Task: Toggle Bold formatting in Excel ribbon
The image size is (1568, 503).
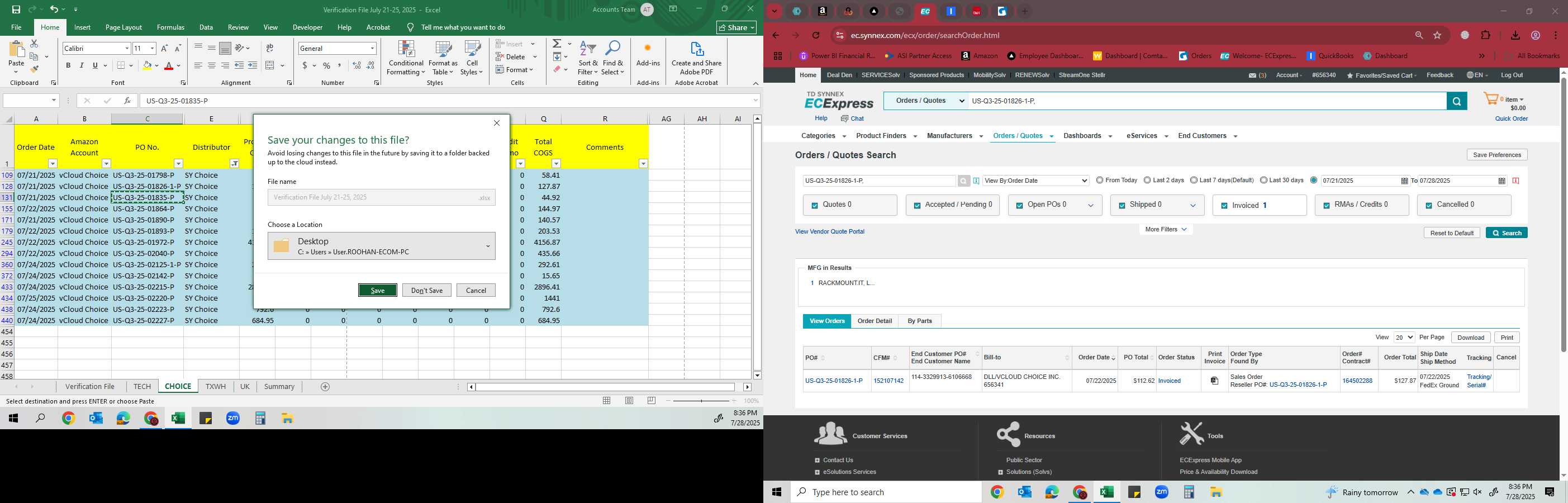Action: coord(68,66)
